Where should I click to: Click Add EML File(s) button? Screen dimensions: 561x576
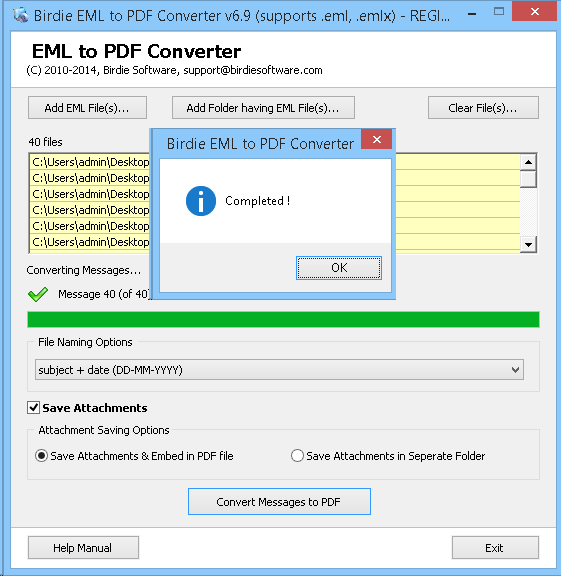coord(87,108)
